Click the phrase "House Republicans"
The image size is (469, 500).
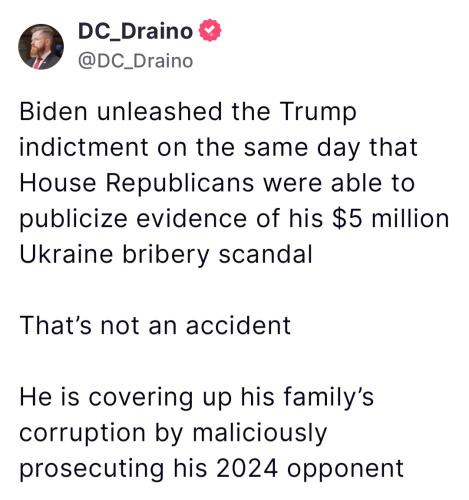(137, 184)
